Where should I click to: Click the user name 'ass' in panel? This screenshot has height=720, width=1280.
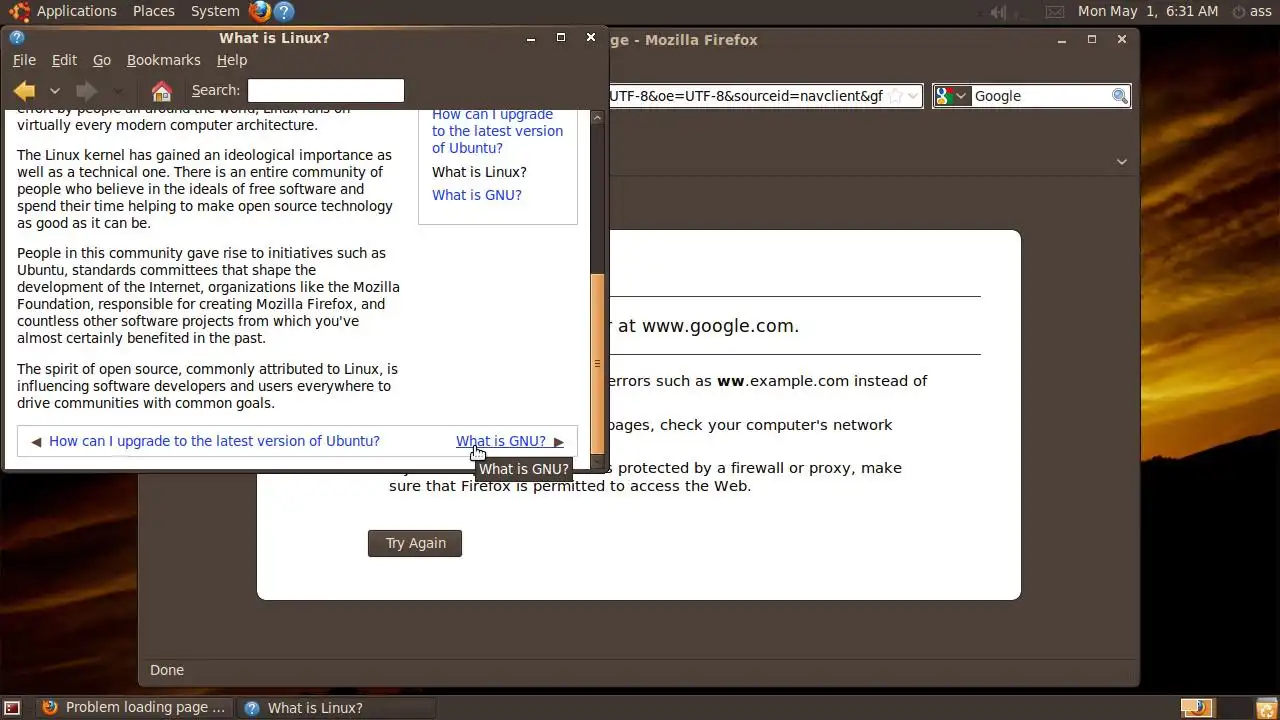tap(1260, 12)
